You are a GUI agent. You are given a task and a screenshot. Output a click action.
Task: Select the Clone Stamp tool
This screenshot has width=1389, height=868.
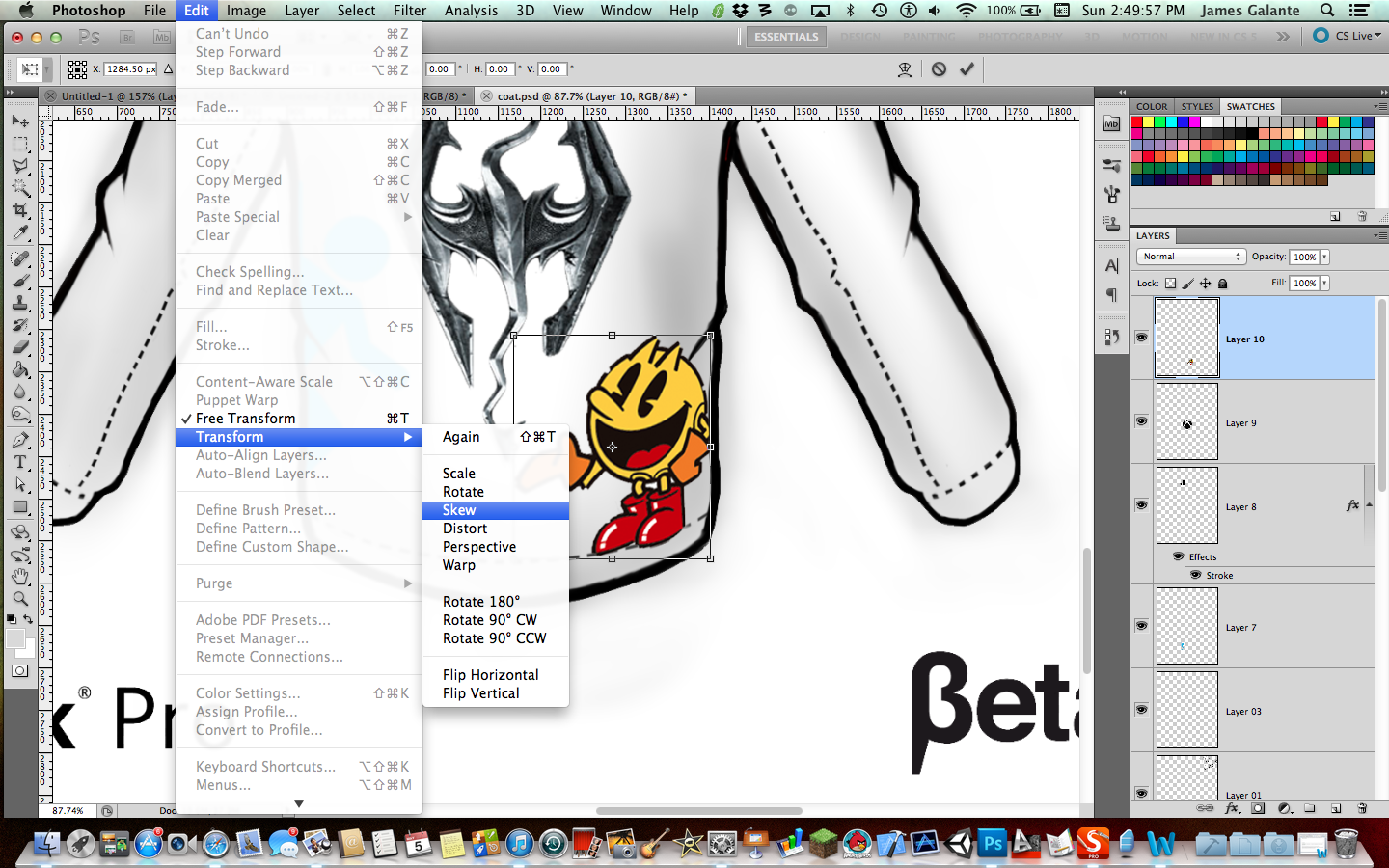20,303
